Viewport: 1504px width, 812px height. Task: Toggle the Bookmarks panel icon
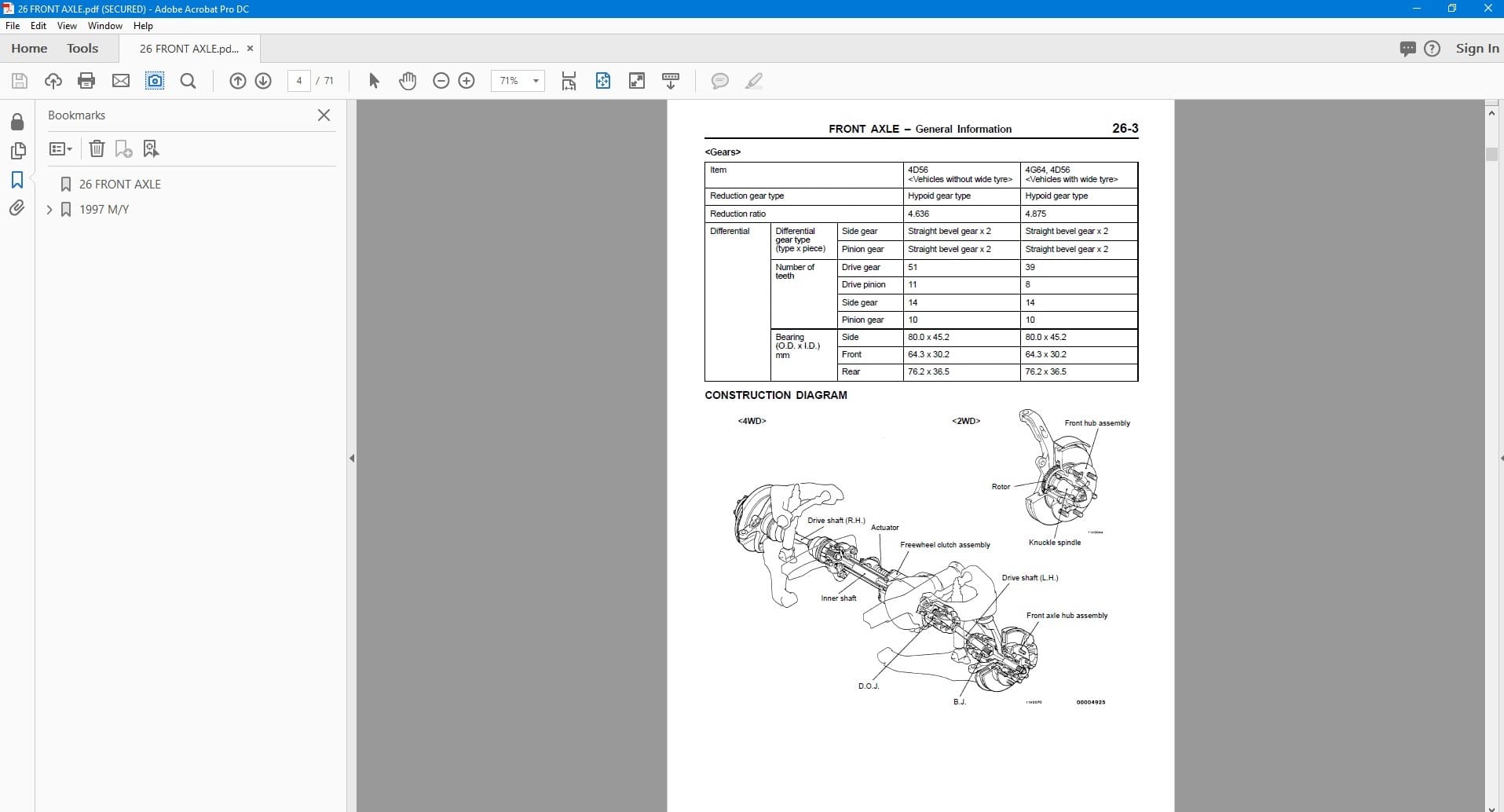click(17, 180)
